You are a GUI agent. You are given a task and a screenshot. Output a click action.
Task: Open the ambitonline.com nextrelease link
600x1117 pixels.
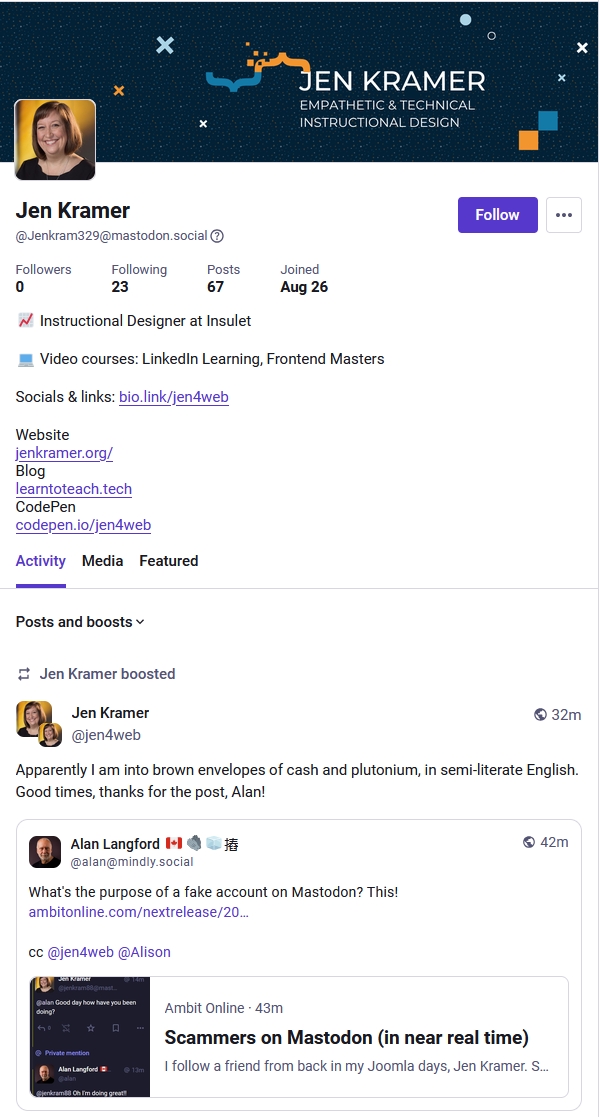pyautogui.click(x=138, y=912)
